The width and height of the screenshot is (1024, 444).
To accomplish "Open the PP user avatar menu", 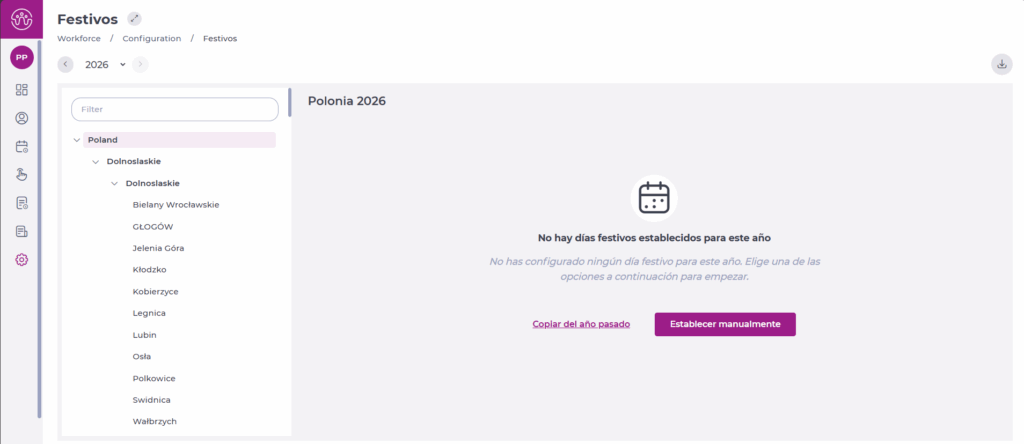I will [21, 58].
